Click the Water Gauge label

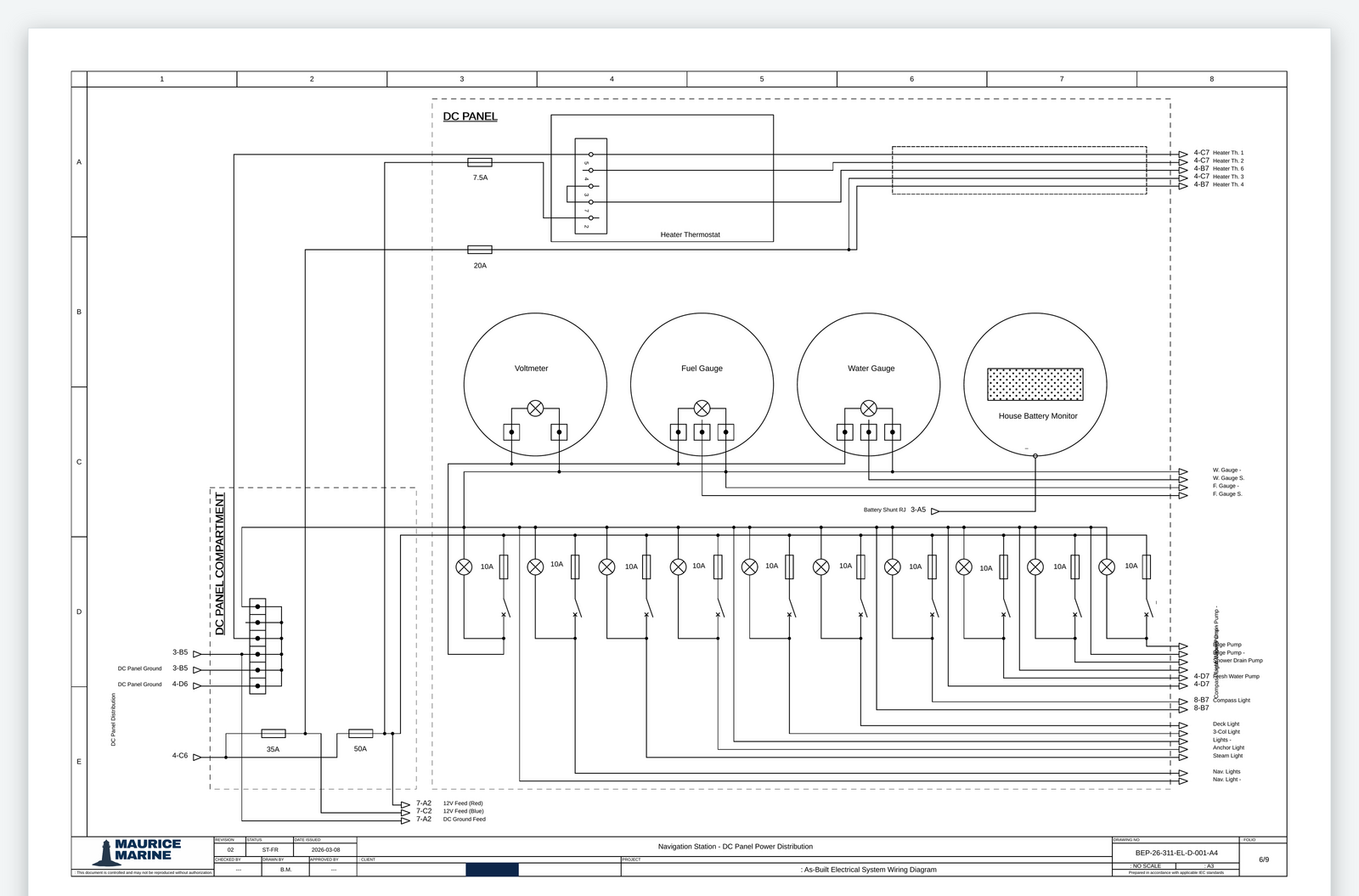(x=871, y=369)
